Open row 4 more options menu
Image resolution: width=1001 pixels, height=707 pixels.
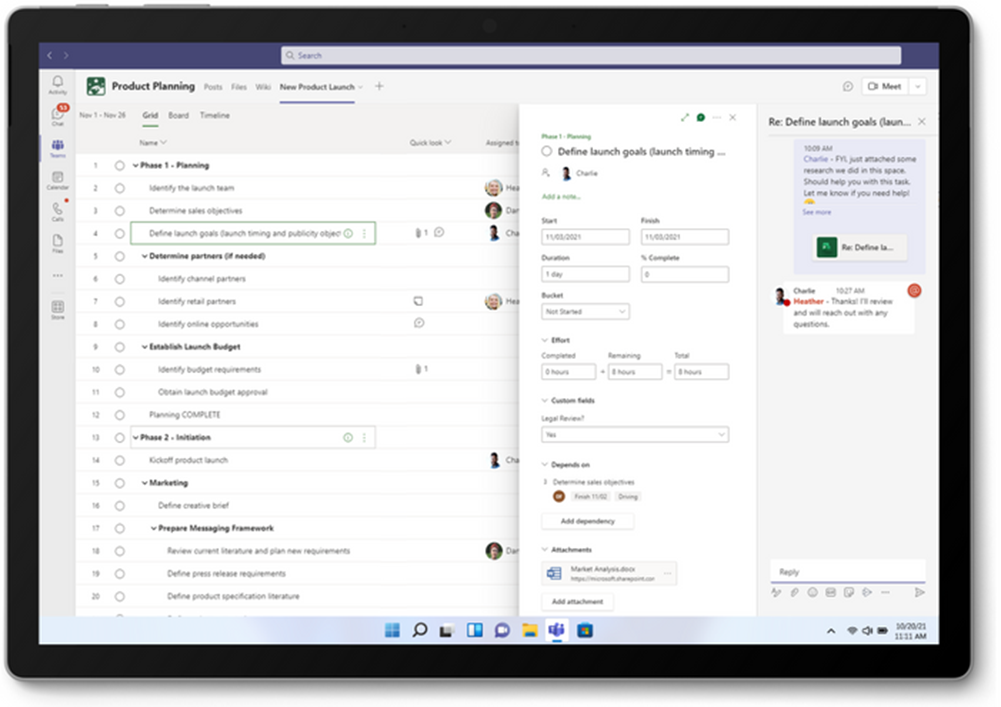pos(365,234)
